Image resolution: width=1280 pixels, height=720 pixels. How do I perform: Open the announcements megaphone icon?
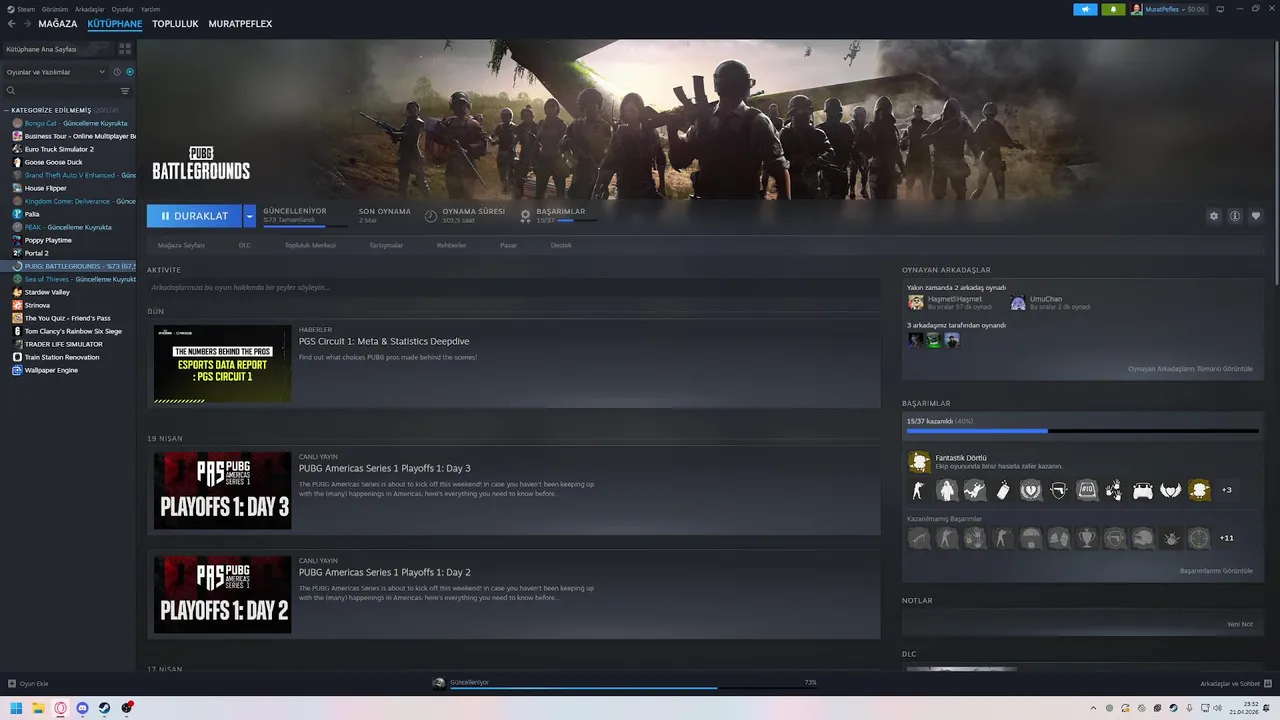[x=1085, y=9]
